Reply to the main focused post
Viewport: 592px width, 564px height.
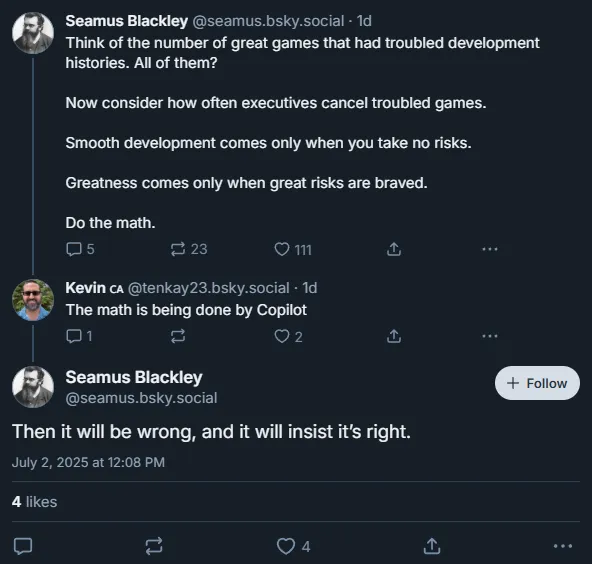point(23,546)
